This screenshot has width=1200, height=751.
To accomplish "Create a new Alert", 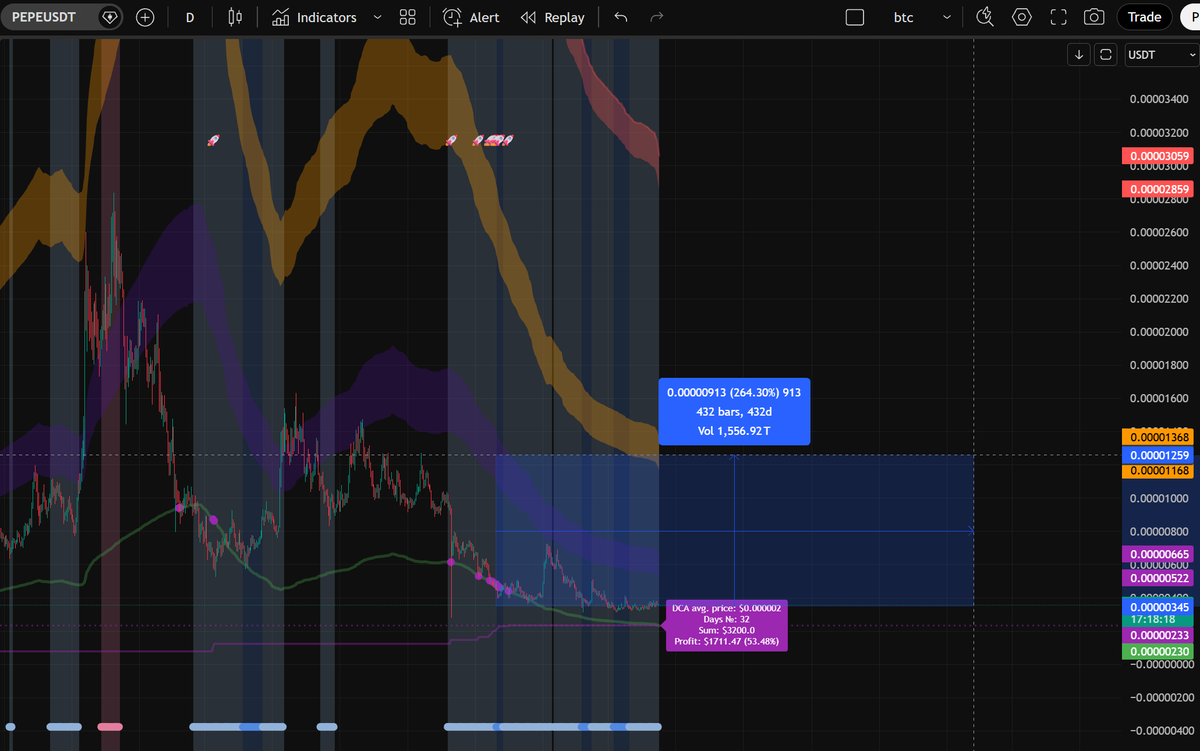I will coord(471,17).
